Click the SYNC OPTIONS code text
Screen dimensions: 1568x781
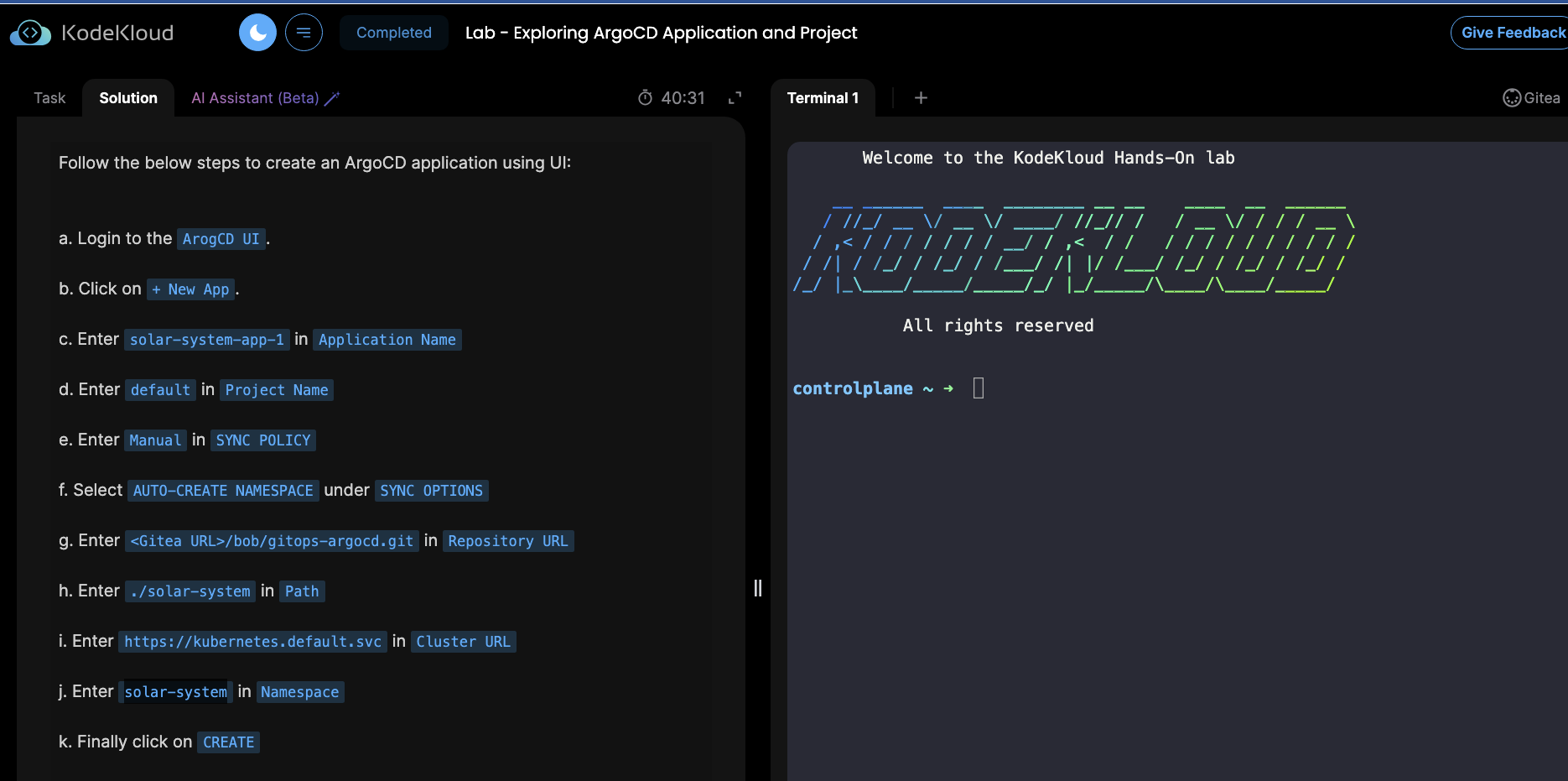coord(432,491)
